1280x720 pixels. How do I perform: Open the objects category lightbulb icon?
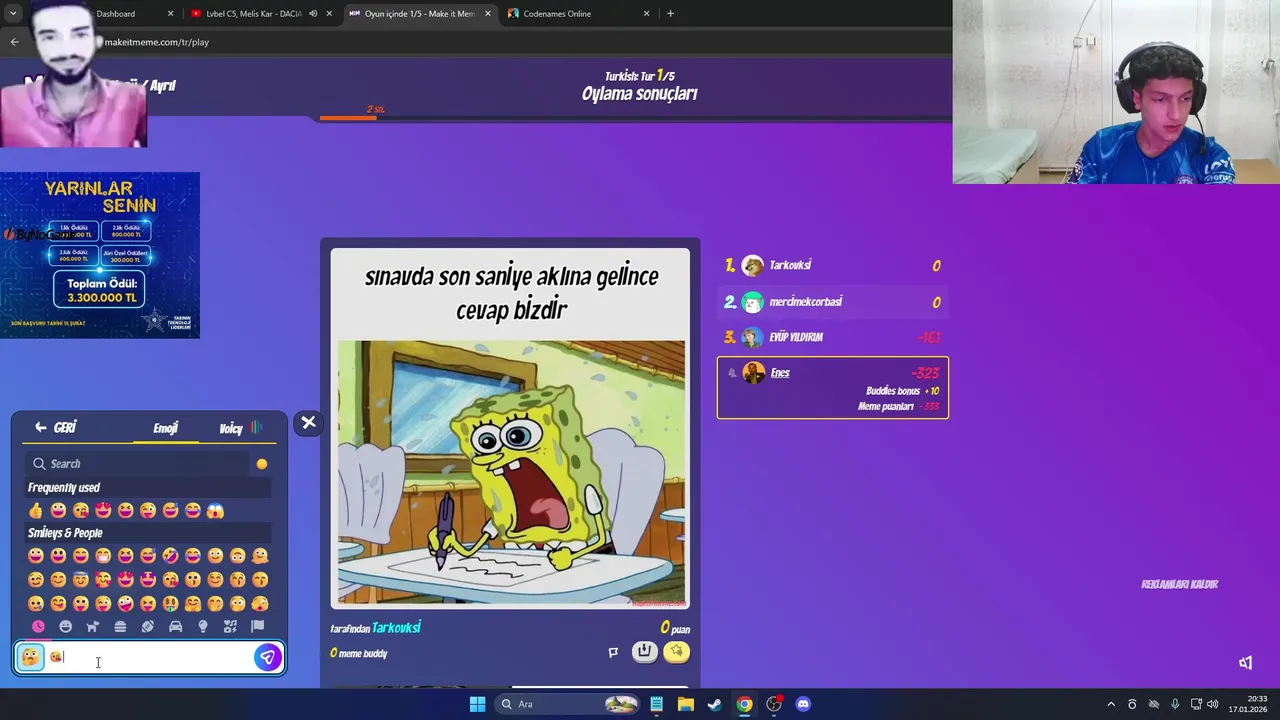pyautogui.click(x=203, y=627)
